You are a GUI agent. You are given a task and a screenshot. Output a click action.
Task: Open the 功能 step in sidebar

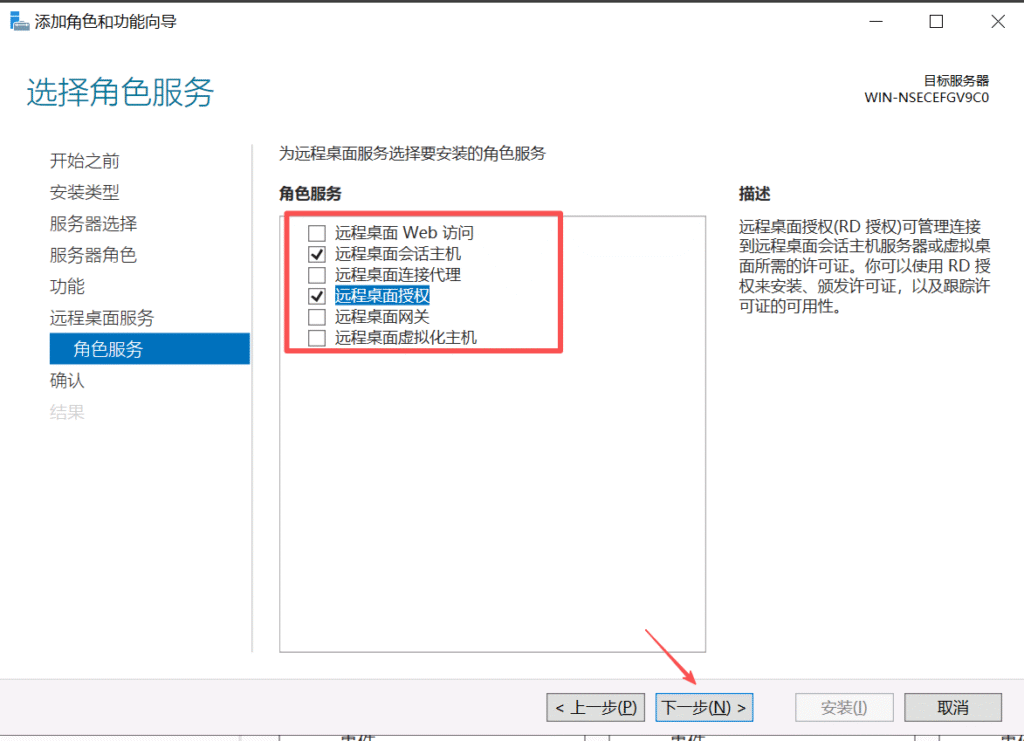[67, 286]
